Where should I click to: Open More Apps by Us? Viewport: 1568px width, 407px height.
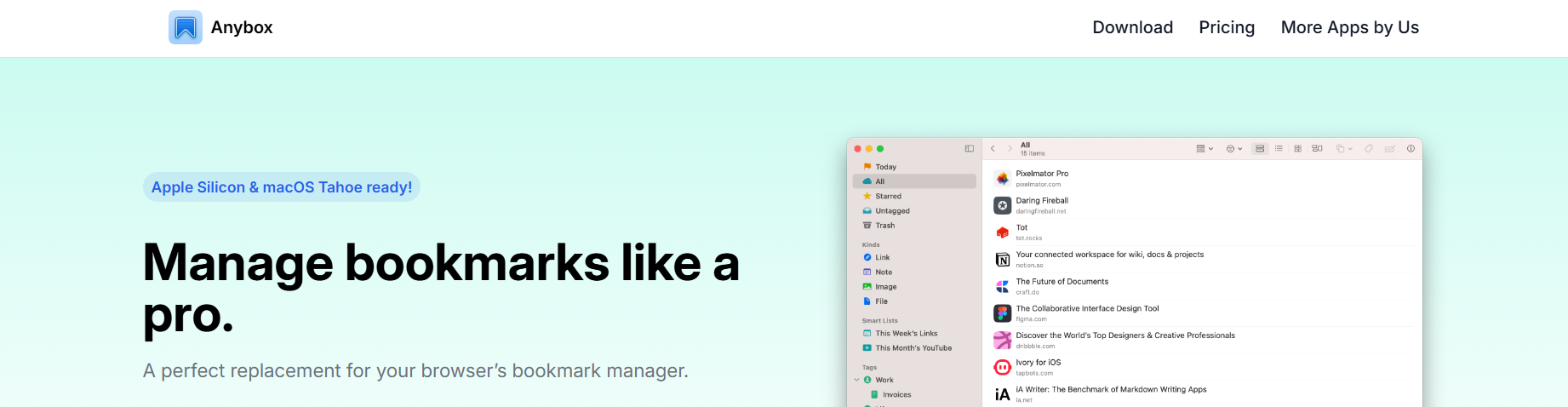pyautogui.click(x=1349, y=27)
